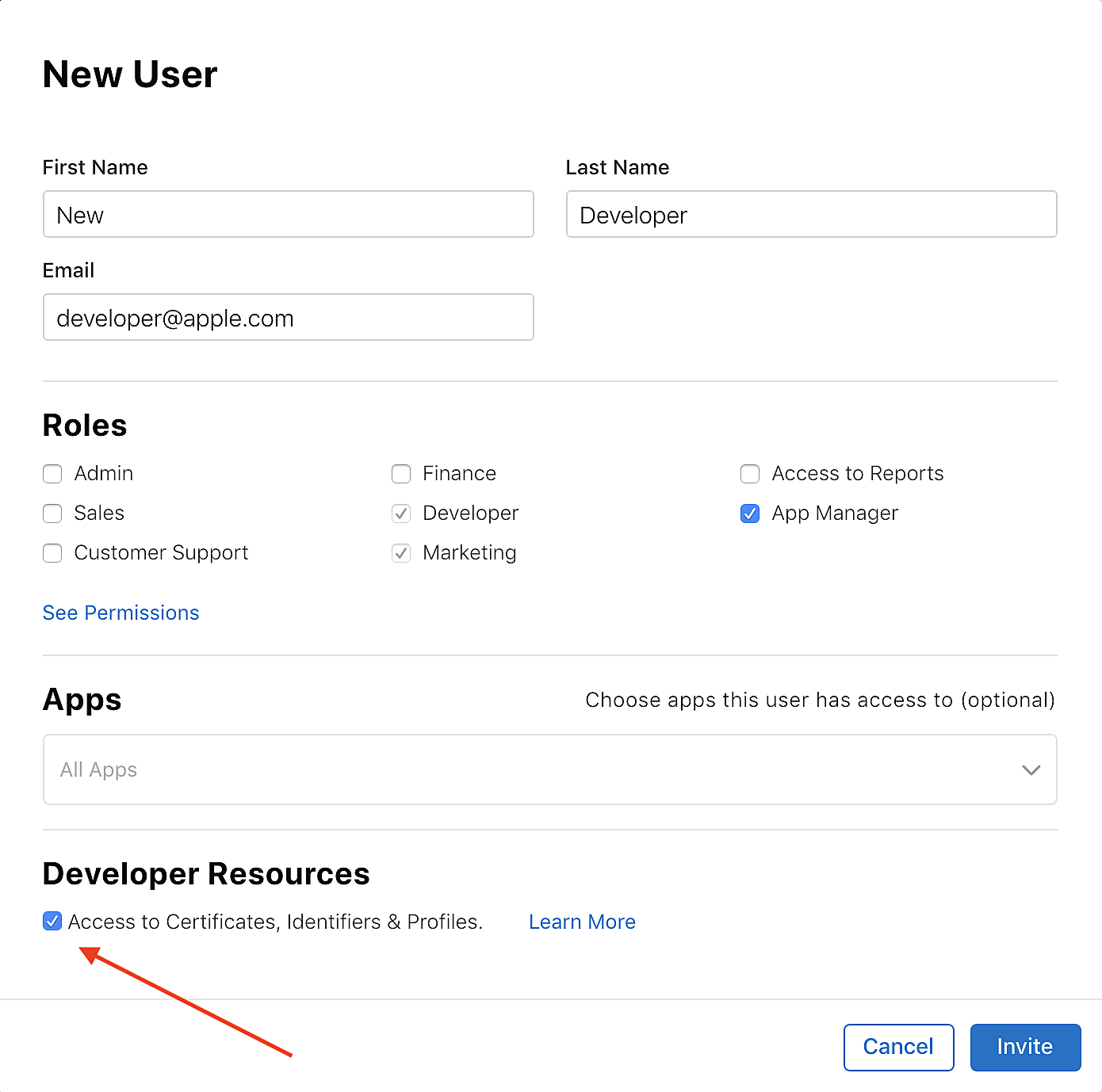
Task: Enable Access to Reports checkbox
Action: coord(750,474)
